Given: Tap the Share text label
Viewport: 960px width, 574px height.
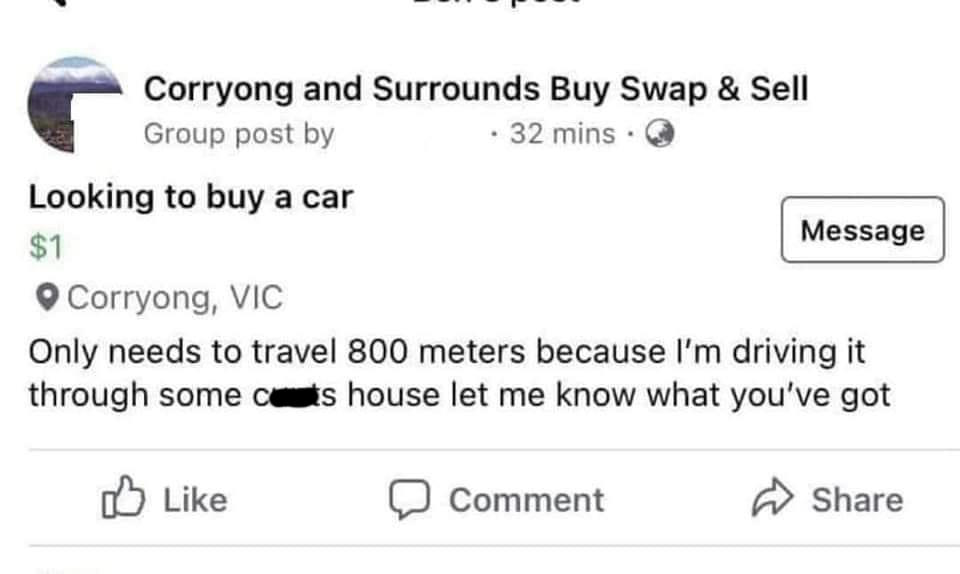Looking at the screenshot, I should point(856,500).
